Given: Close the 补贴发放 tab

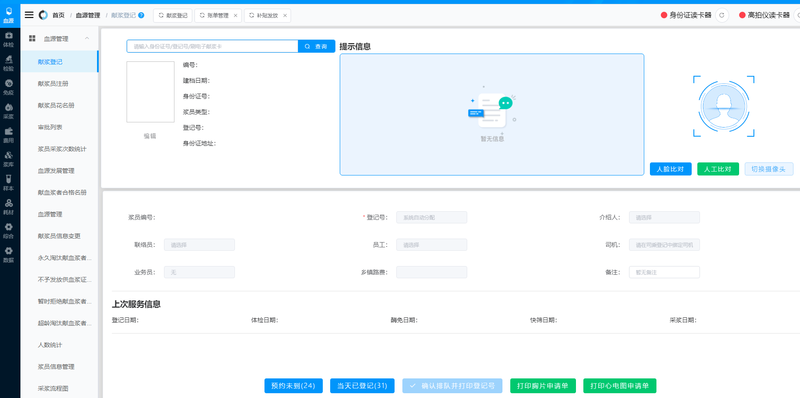Looking at the screenshot, I should [x=285, y=15].
